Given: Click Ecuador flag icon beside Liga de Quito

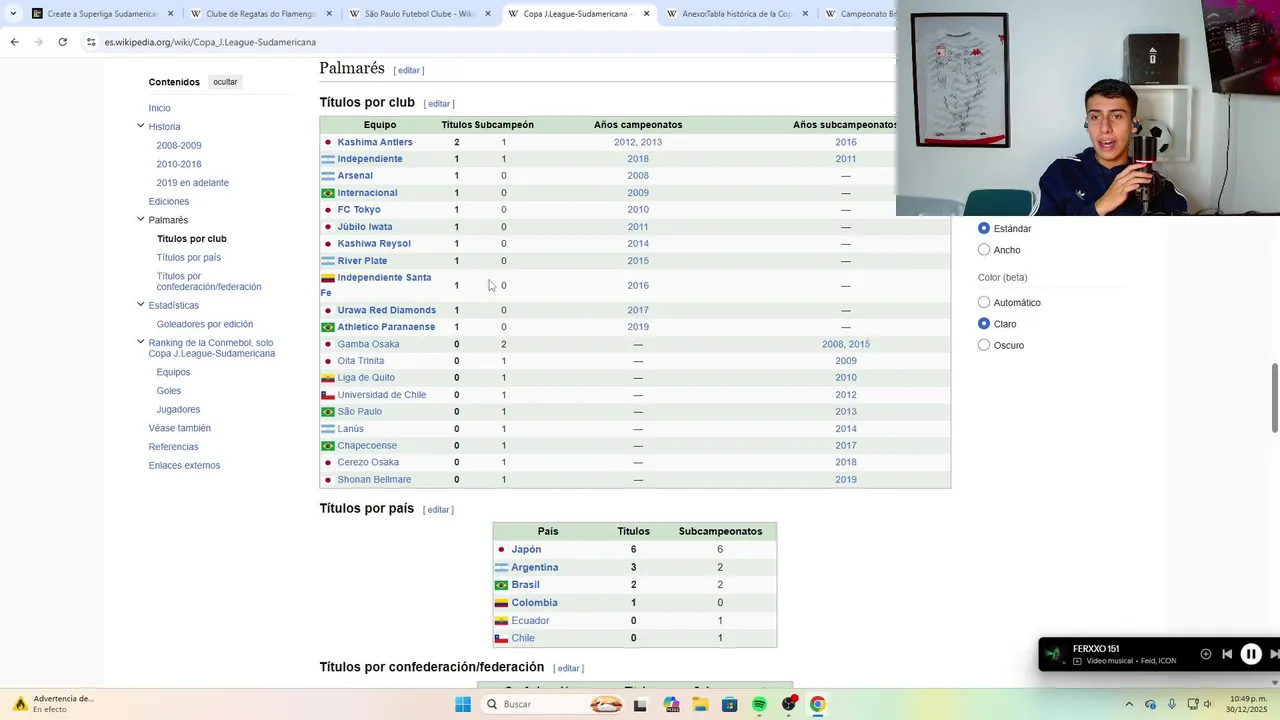Looking at the screenshot, I should click(x=327, y=378).
